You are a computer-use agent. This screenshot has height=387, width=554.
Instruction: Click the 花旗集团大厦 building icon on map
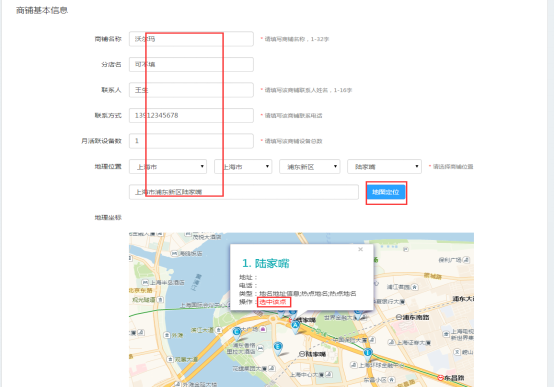272,368
